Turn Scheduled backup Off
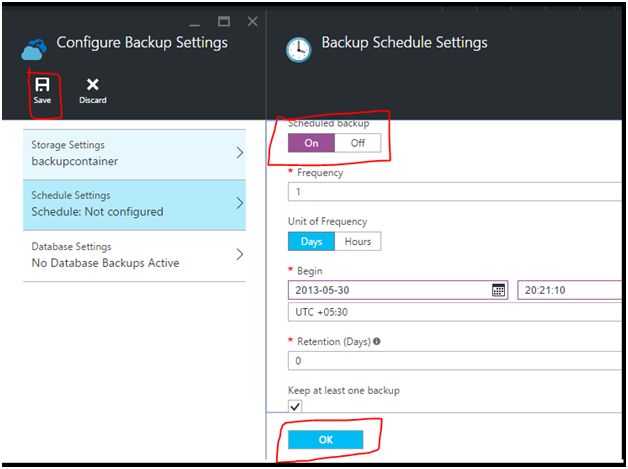This screenshot has height=469, width=628. 358,142
